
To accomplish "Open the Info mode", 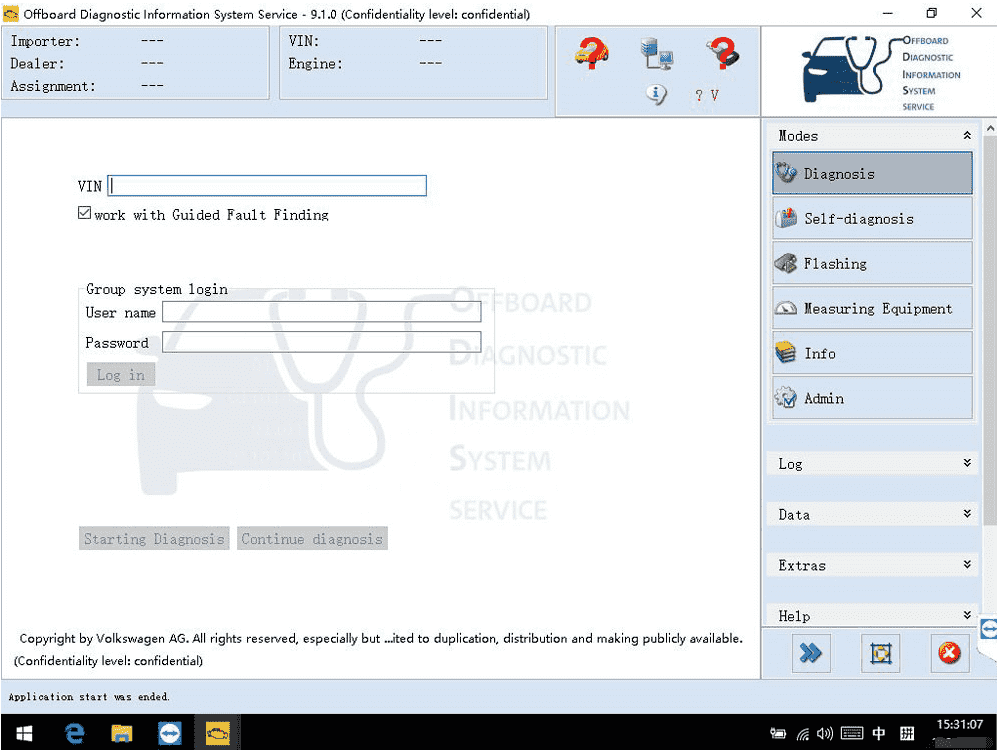I will [872, 353].
